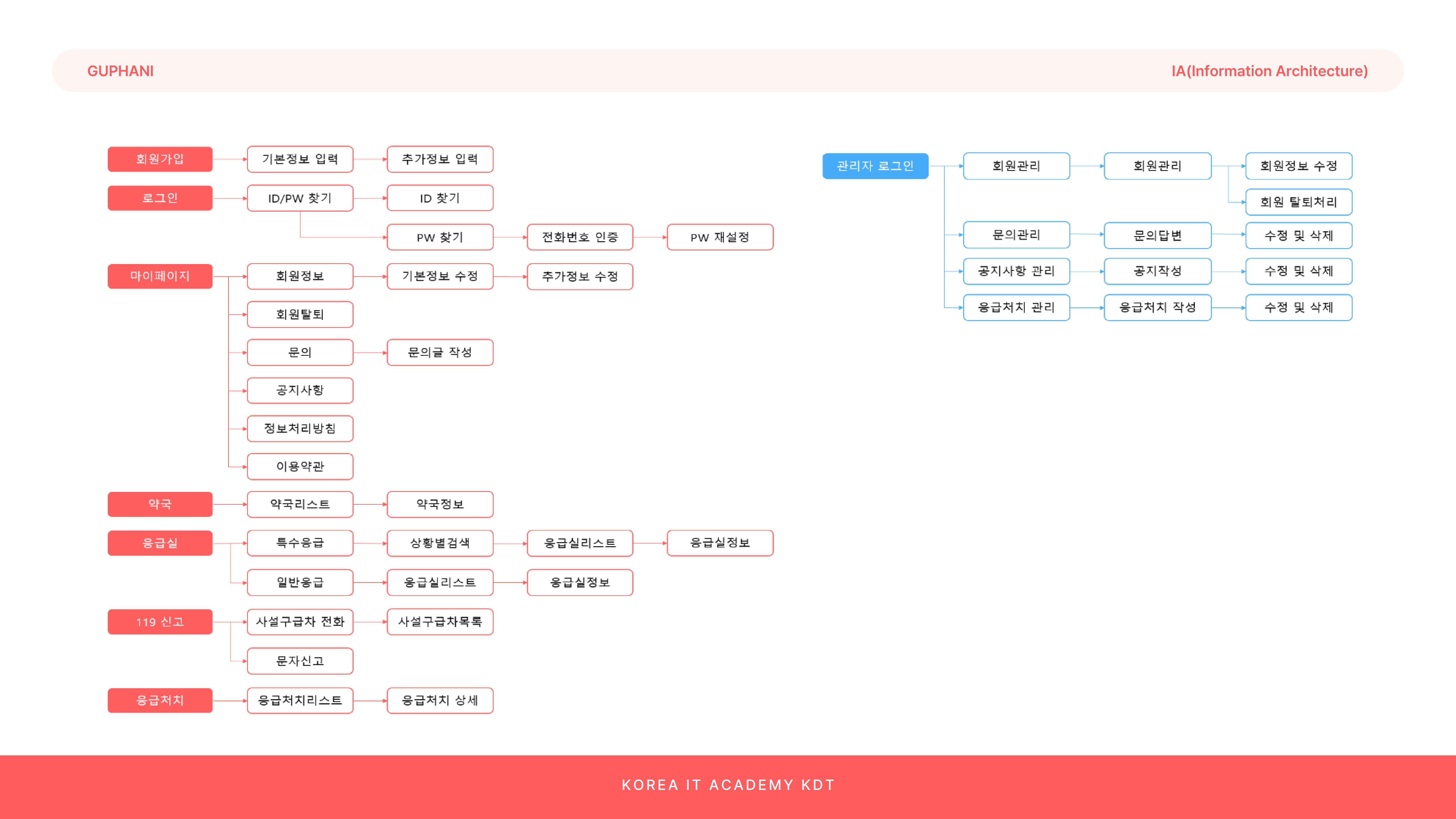Select the 응급처치 상세 box
The image size is (1456, 819).
[440, 700]
